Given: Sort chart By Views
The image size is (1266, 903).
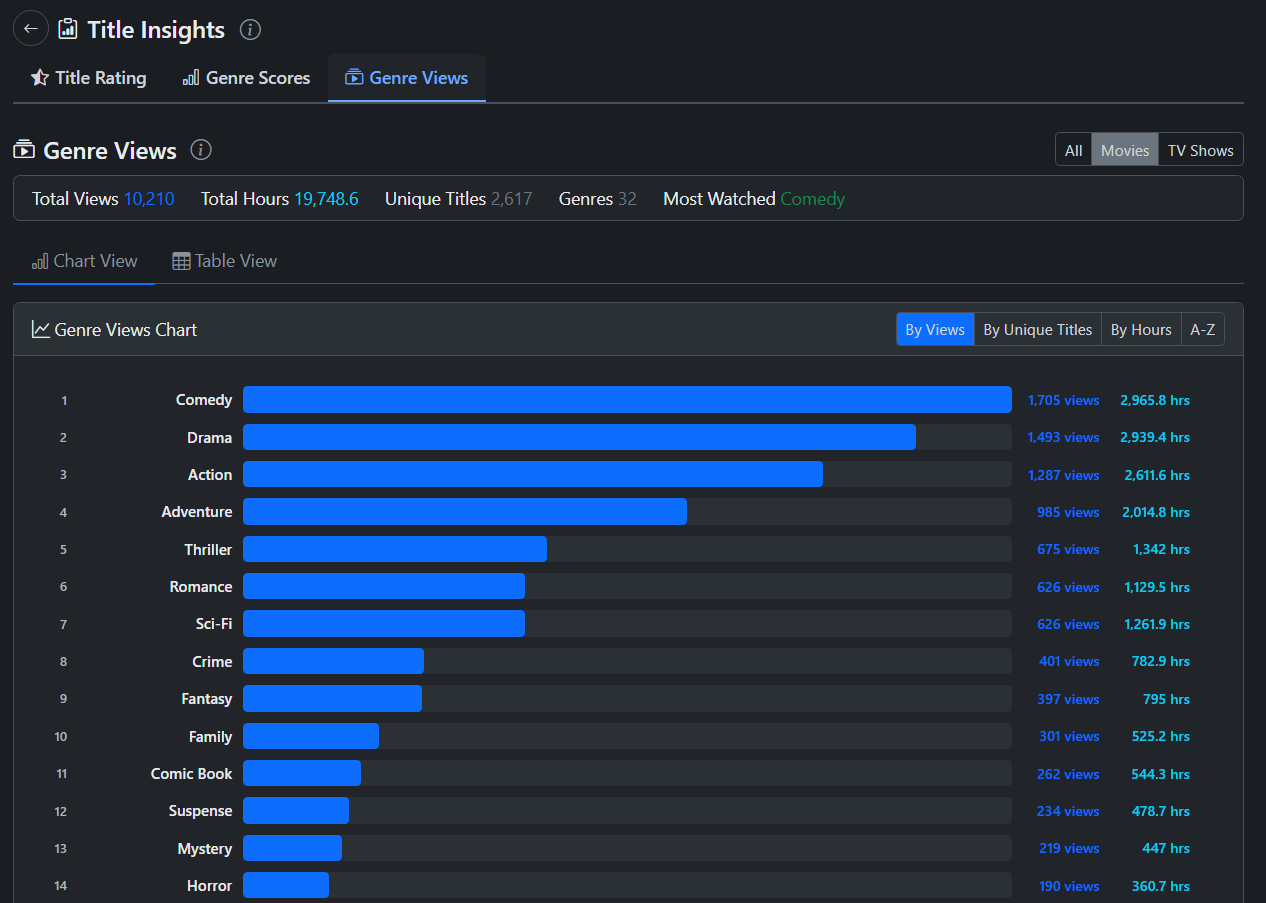Looking at the screenshot, I should click(935, 329).
